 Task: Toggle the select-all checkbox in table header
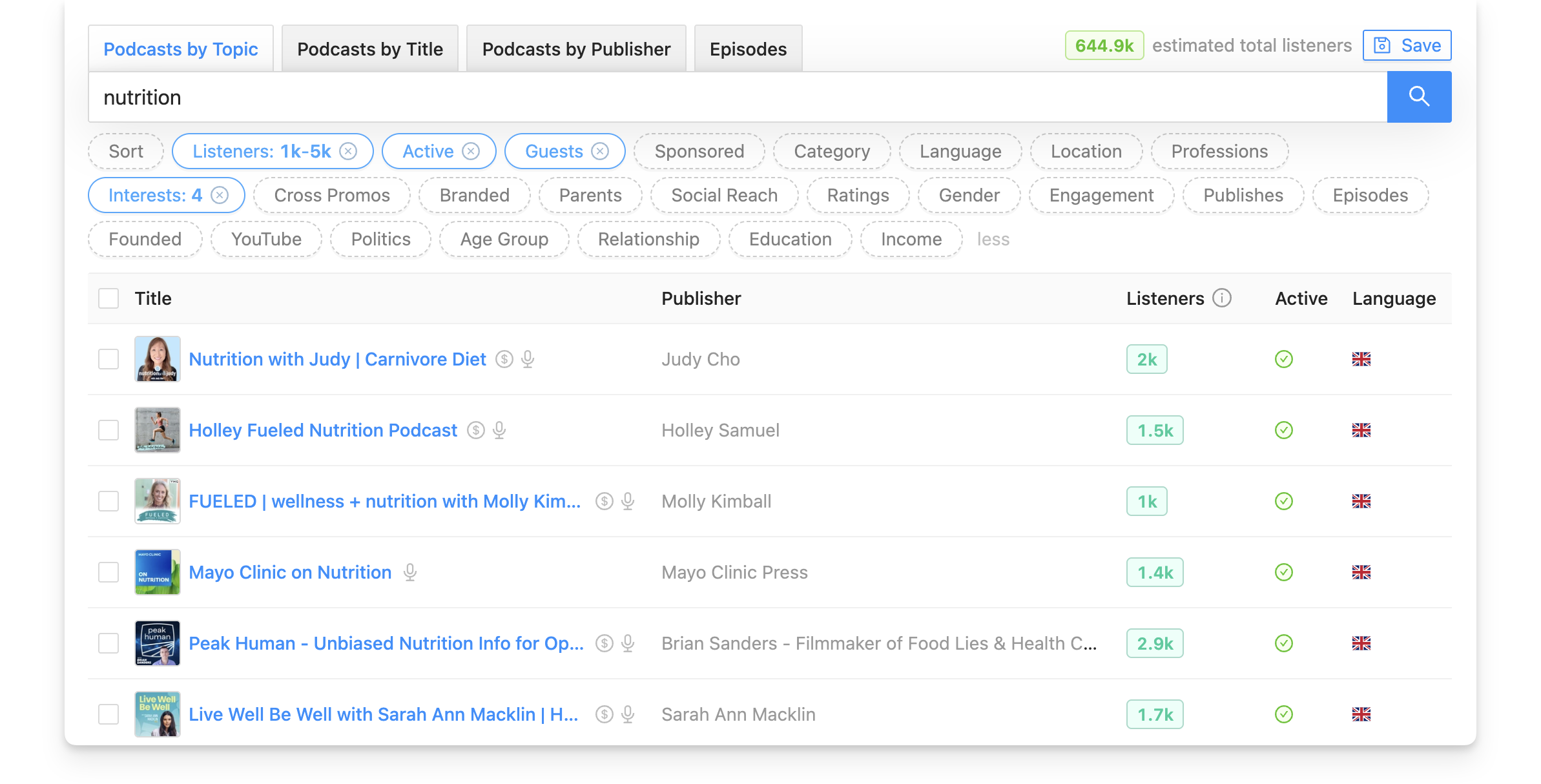[x=109, y=298]
